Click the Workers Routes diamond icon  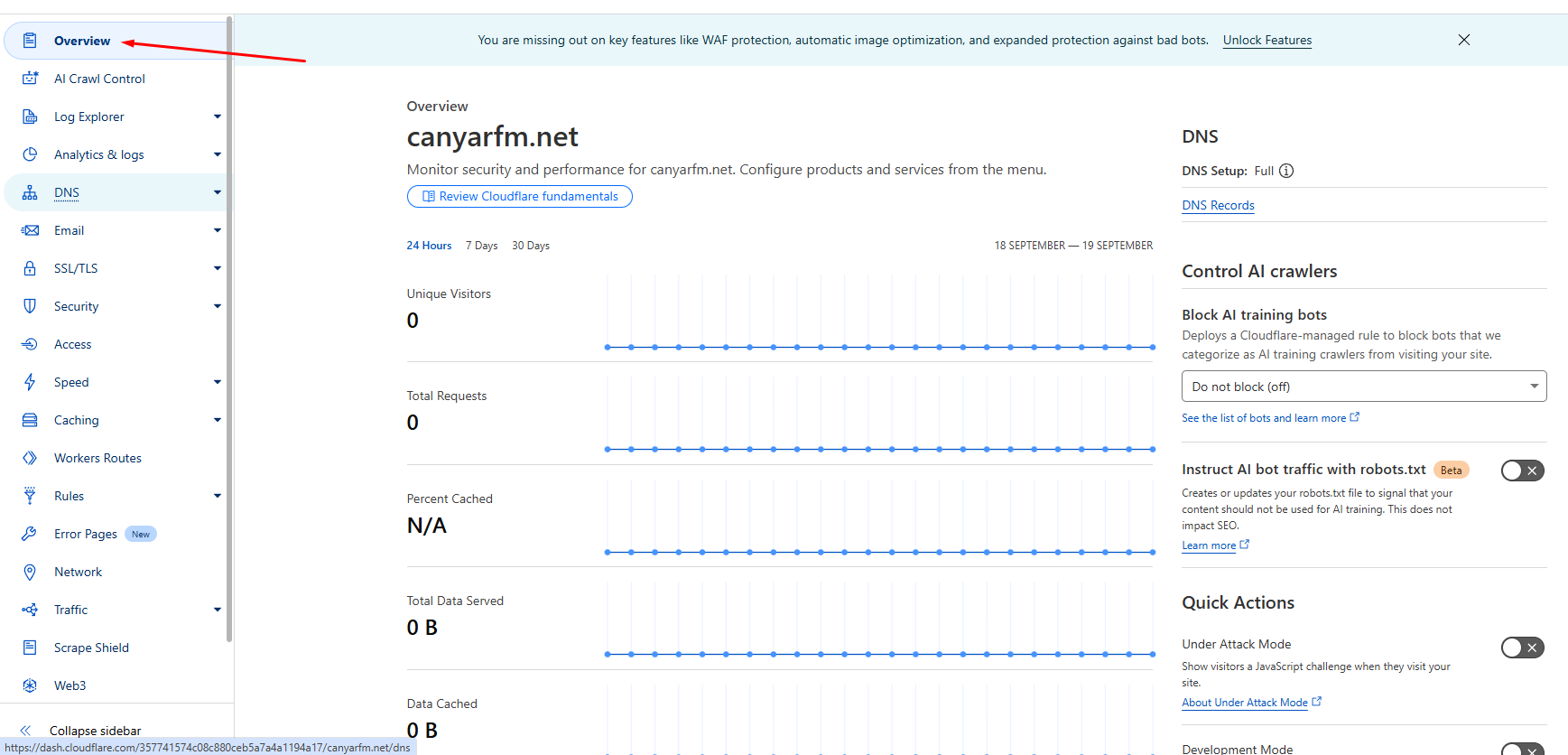pos(30,458)
